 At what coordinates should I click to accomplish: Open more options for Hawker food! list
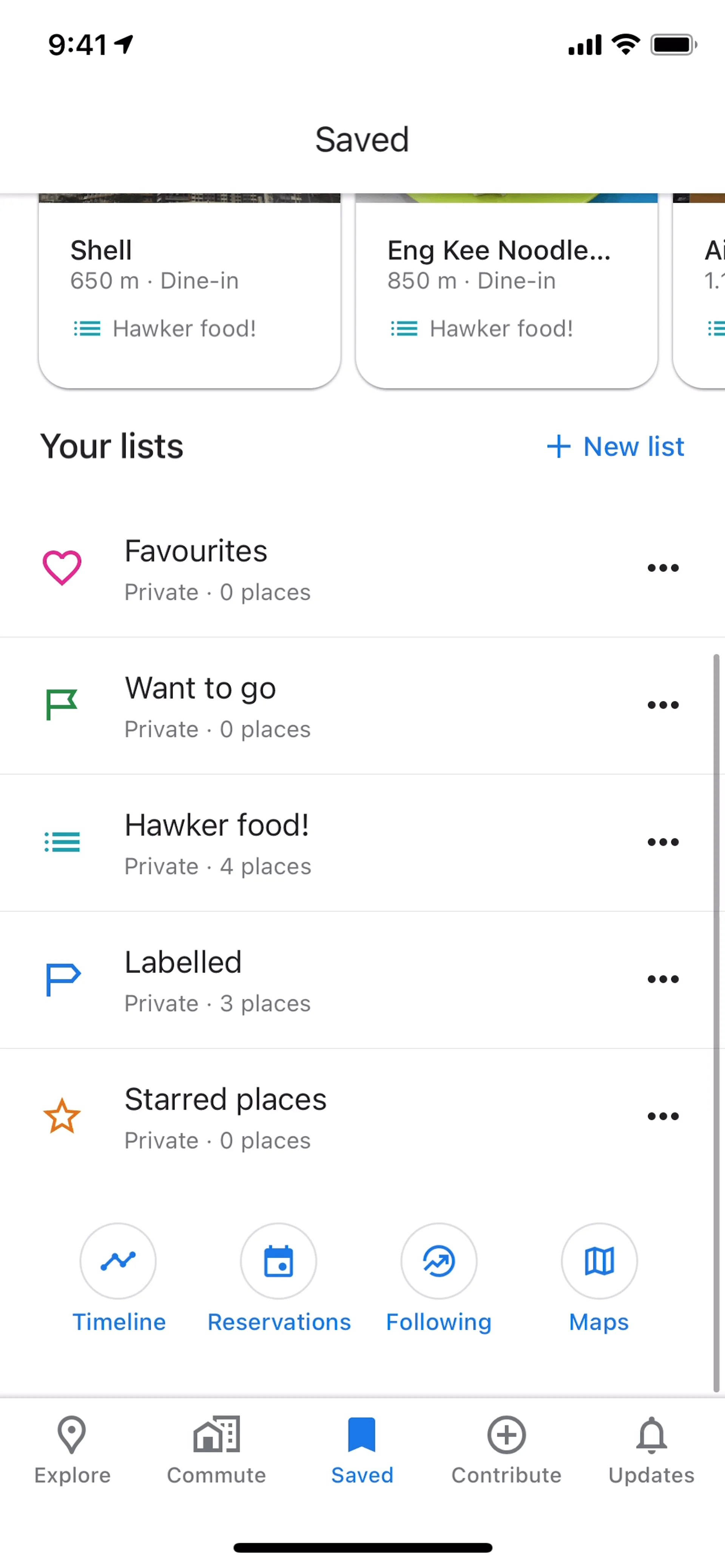tap(663, 842)
